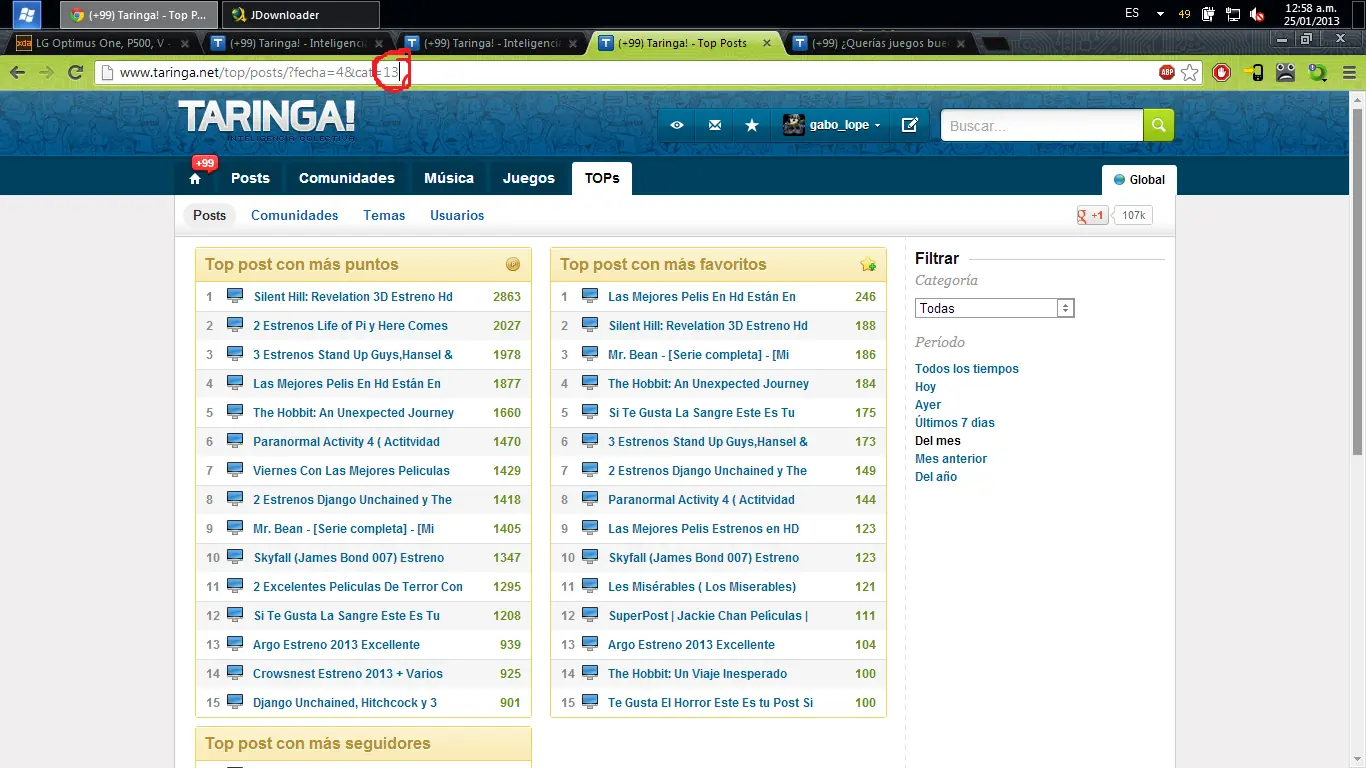
Task: Open Taringa notifications eye icon
Action: pyautogui.click(x=677, y=125)
